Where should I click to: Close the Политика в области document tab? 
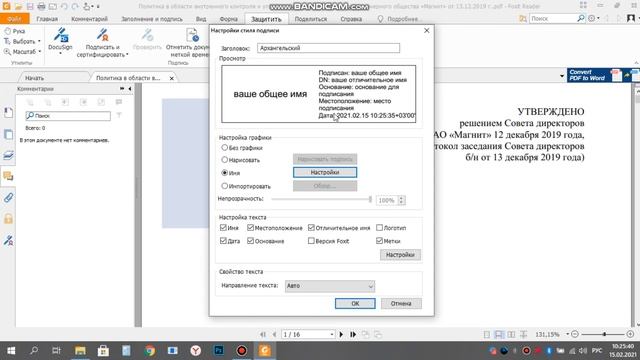click(x=172, y=78)
